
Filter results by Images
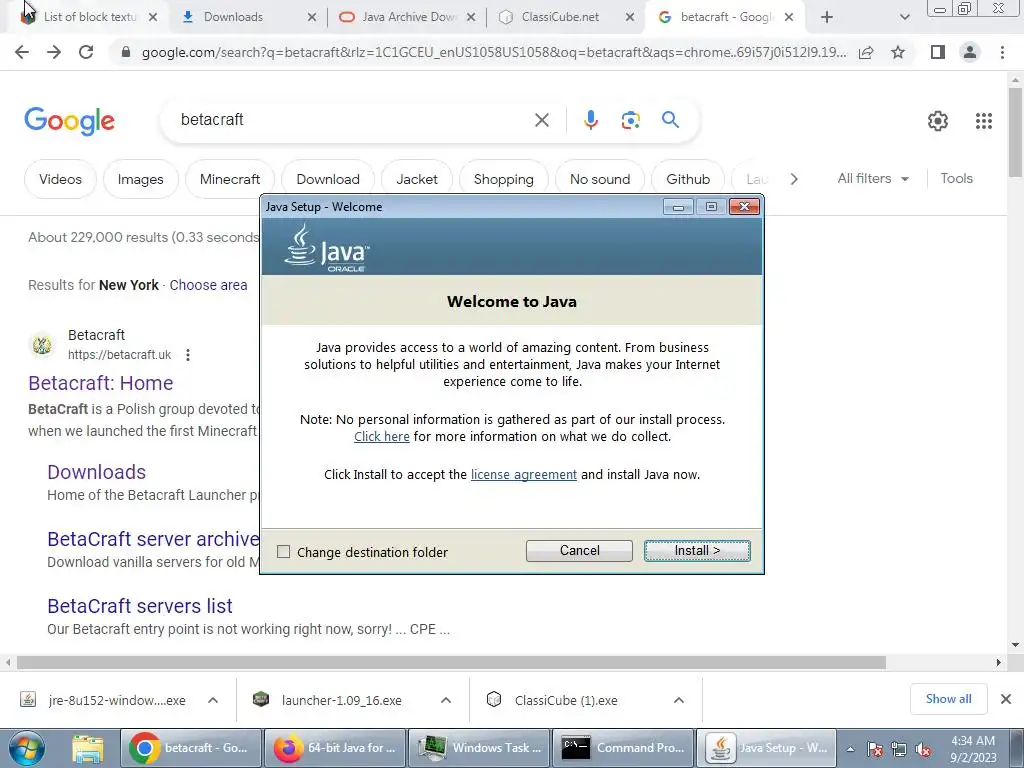(x=140, y=179)
